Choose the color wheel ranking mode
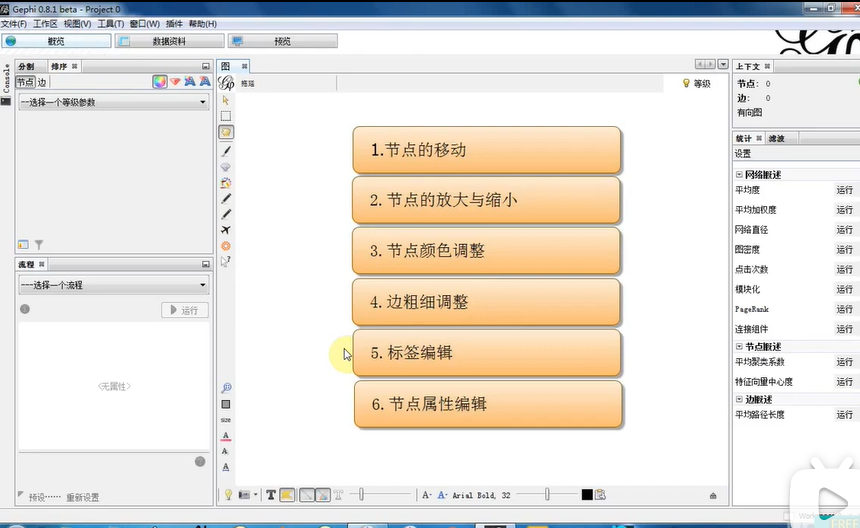This screenshot has height=528, width=860. tap(160, 82)
